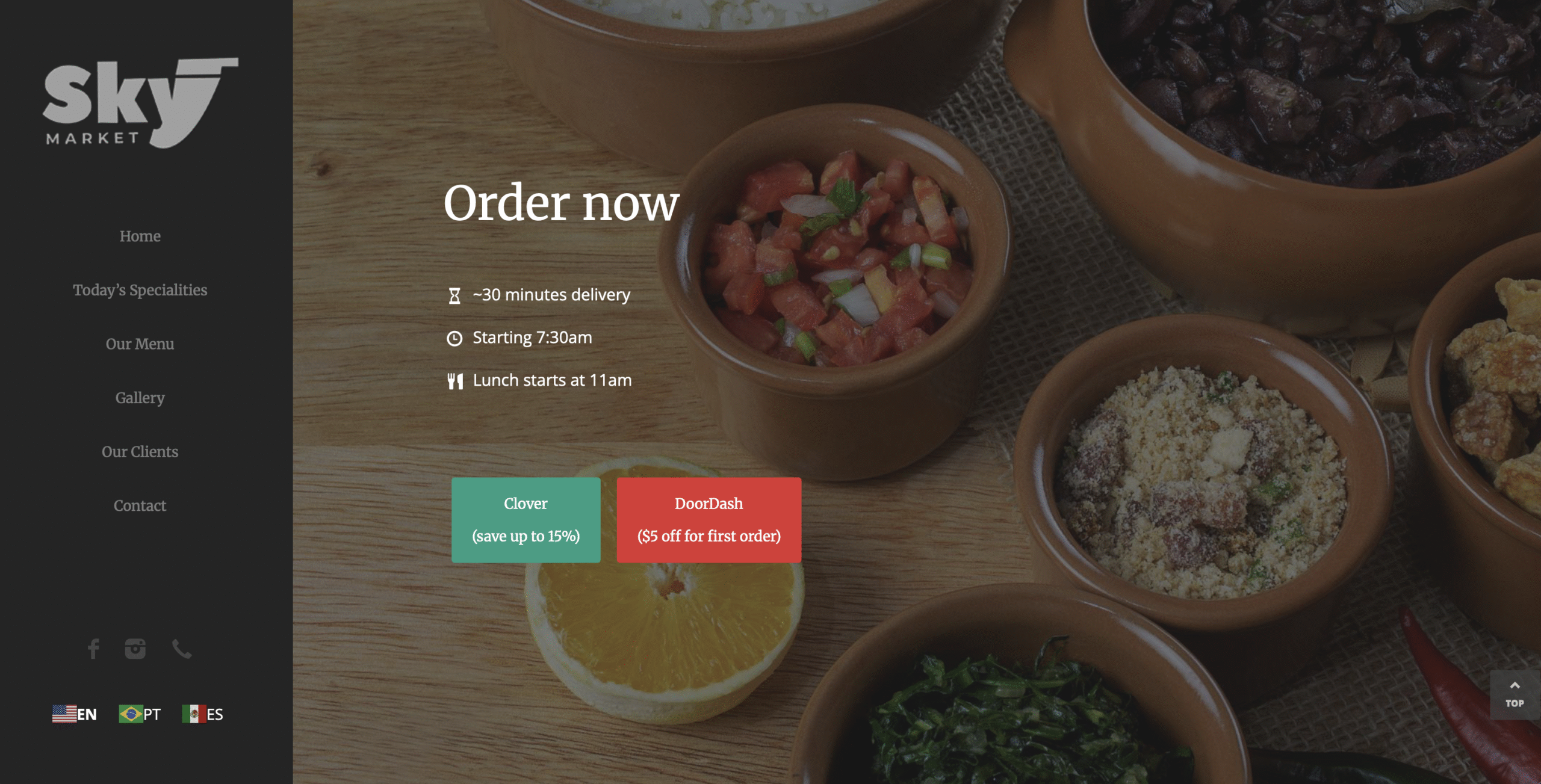
Task: View Our Clients page
Action: [x=140, y=451]
